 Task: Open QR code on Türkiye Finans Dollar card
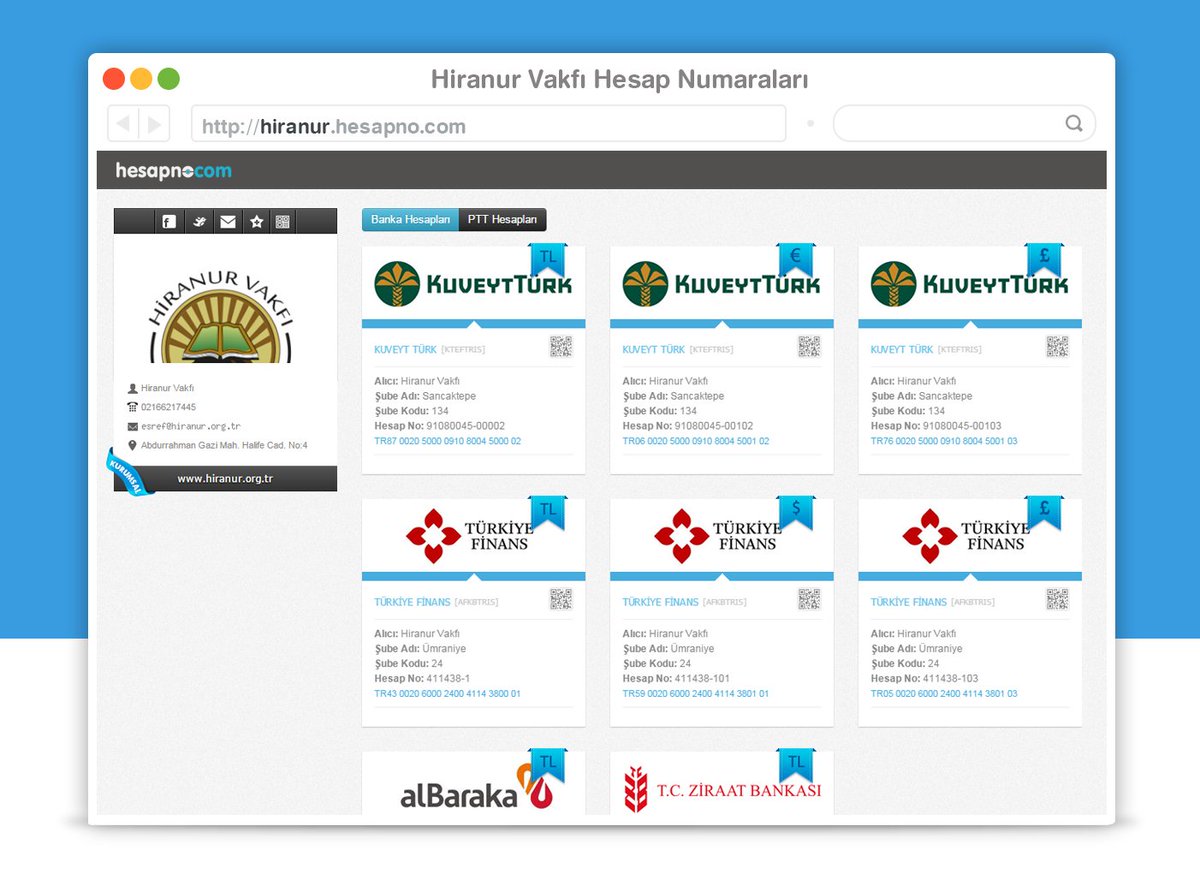tap(809, 599)
